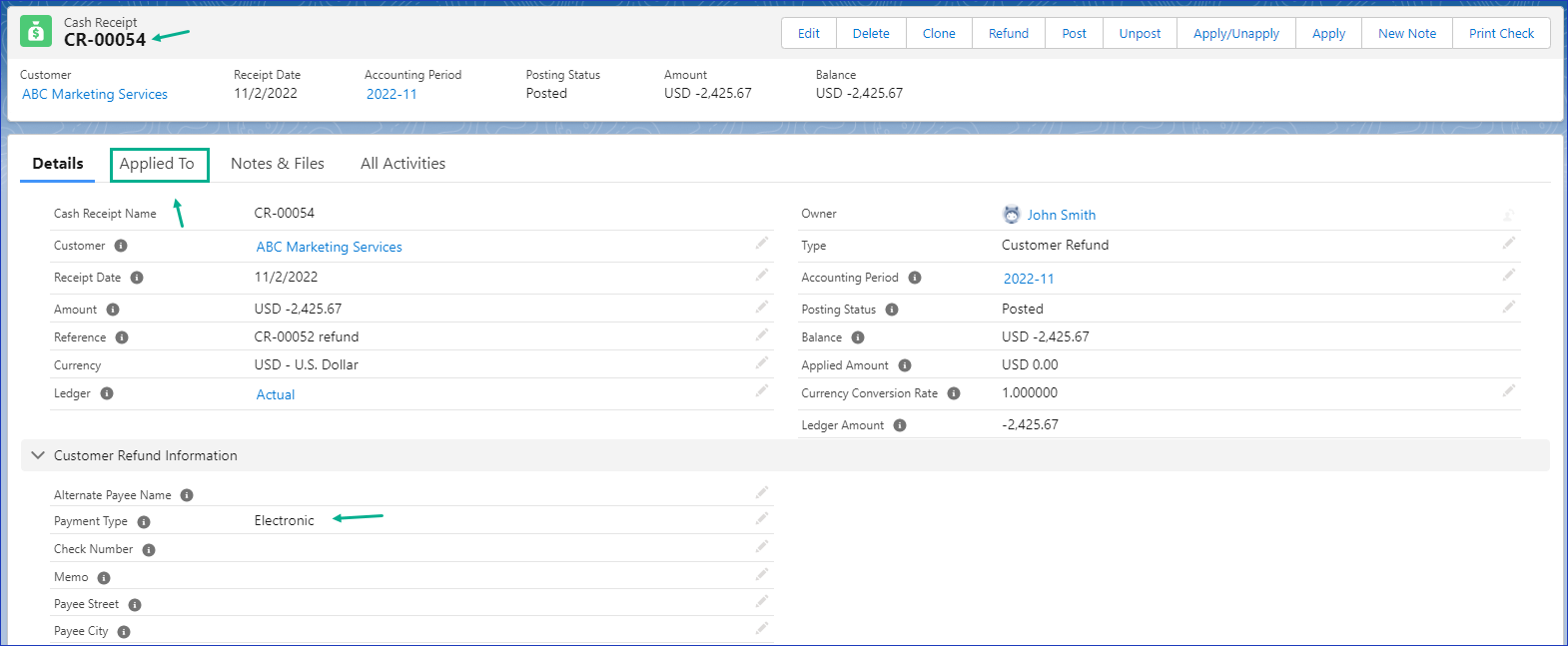
Task: Click the pencil icon on the detail Accounting Period row
Action: tap(1509, 275)
